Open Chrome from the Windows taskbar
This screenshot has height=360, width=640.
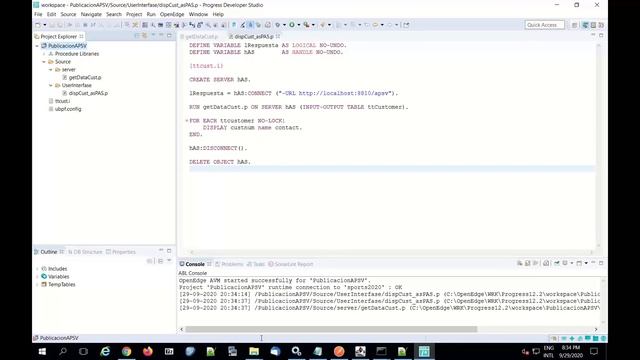click(127, 351)
